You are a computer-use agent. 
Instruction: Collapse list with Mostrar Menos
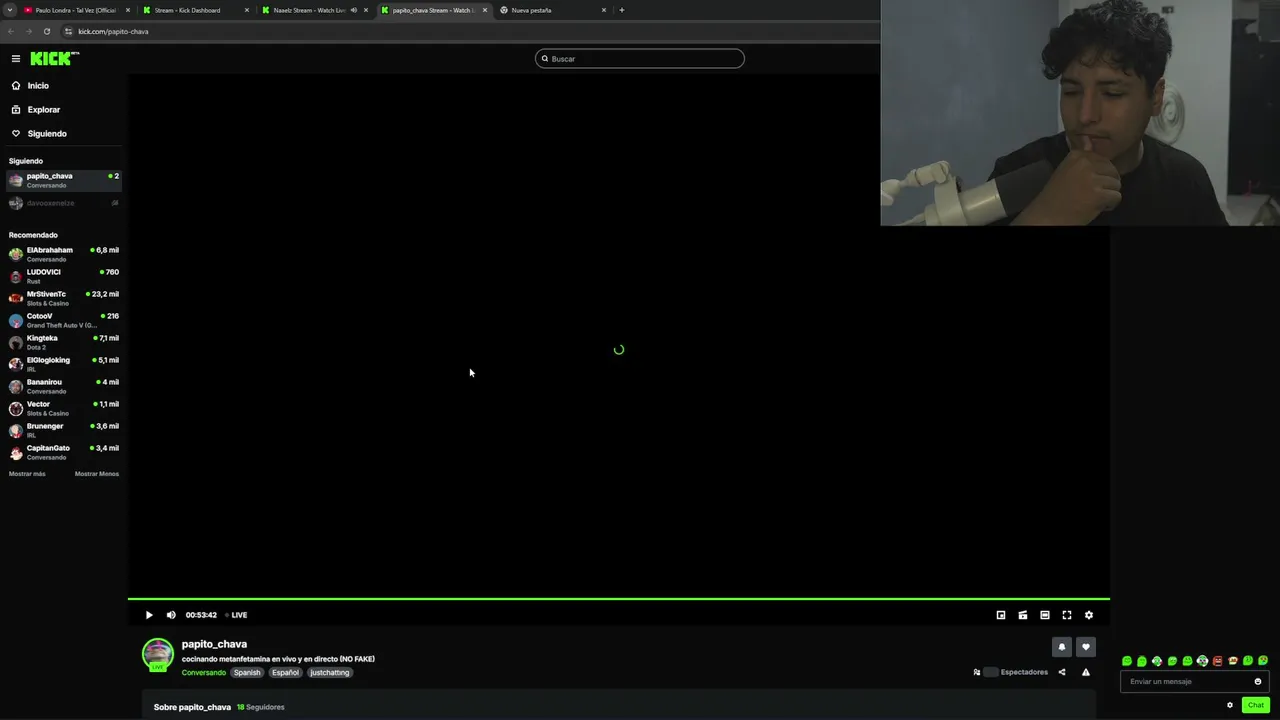[x=97, y=474]
